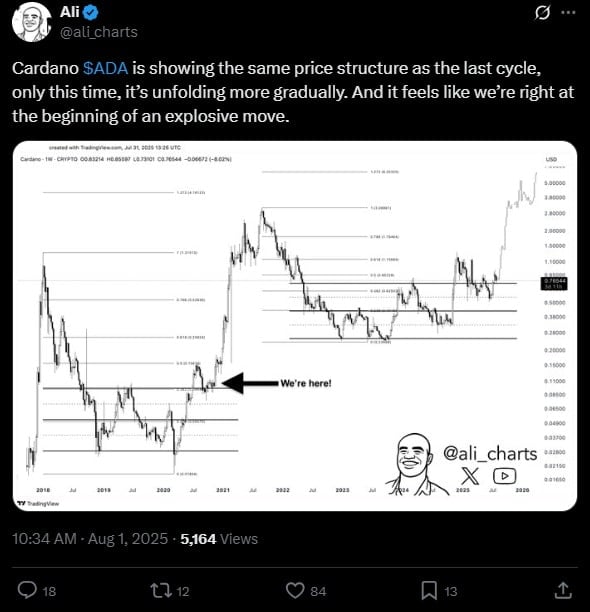Click the reply speech bubble icon
The width and height of the screenshot is (590, 612).
27,590
